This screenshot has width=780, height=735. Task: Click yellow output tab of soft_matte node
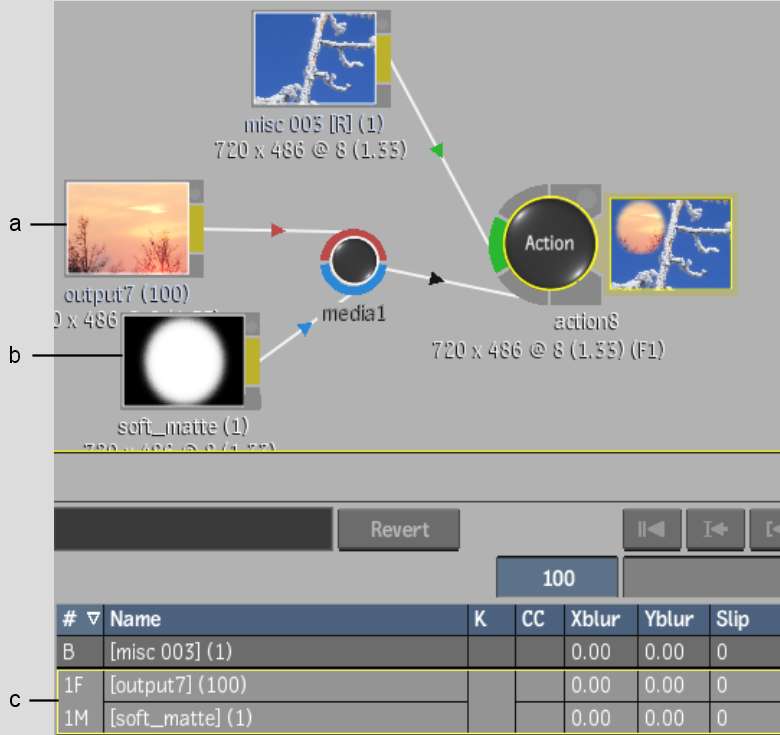click(x=253, y=361)
